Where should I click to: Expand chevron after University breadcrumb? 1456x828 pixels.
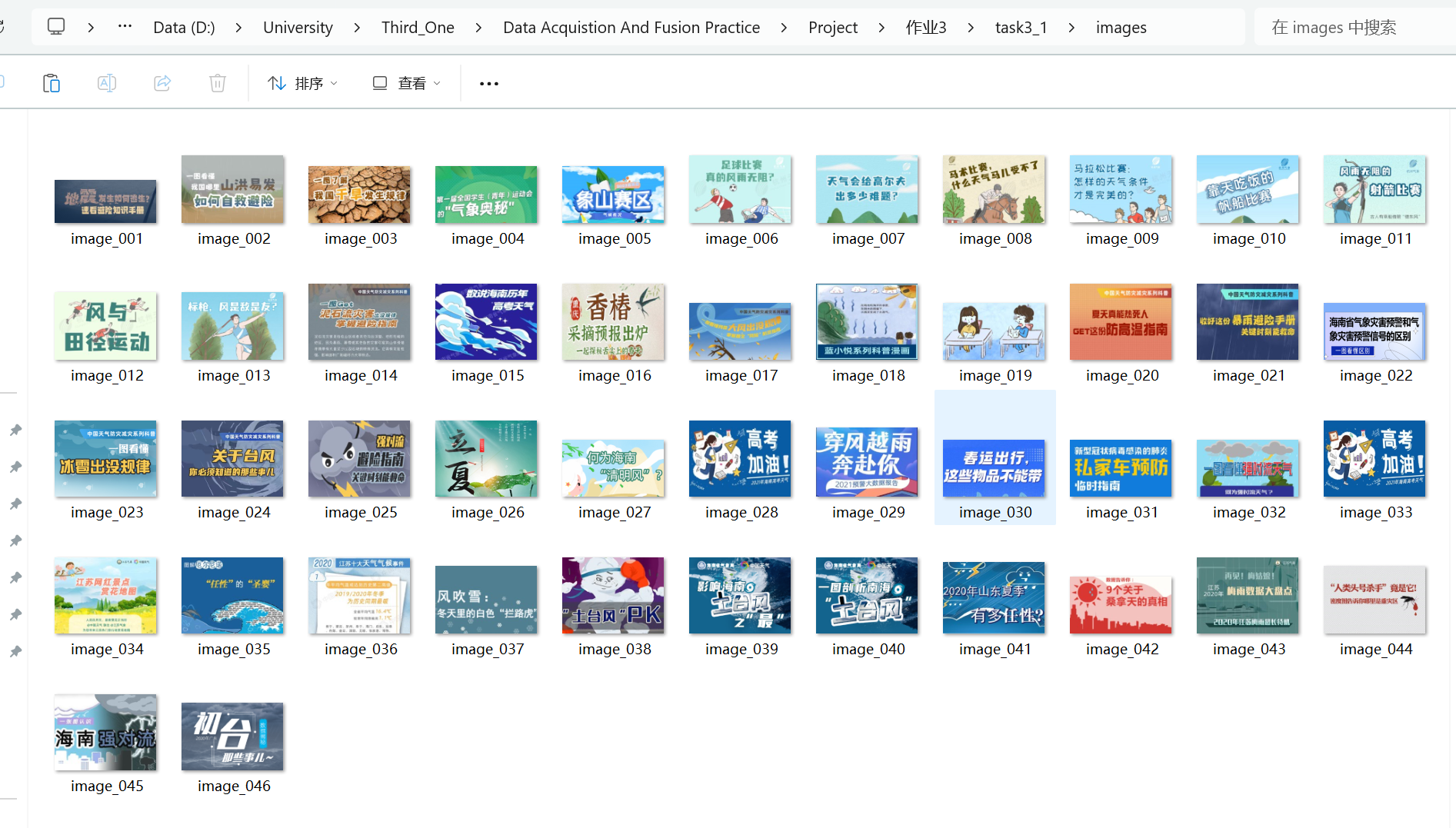pyautogui.click(x=357, y=28)
